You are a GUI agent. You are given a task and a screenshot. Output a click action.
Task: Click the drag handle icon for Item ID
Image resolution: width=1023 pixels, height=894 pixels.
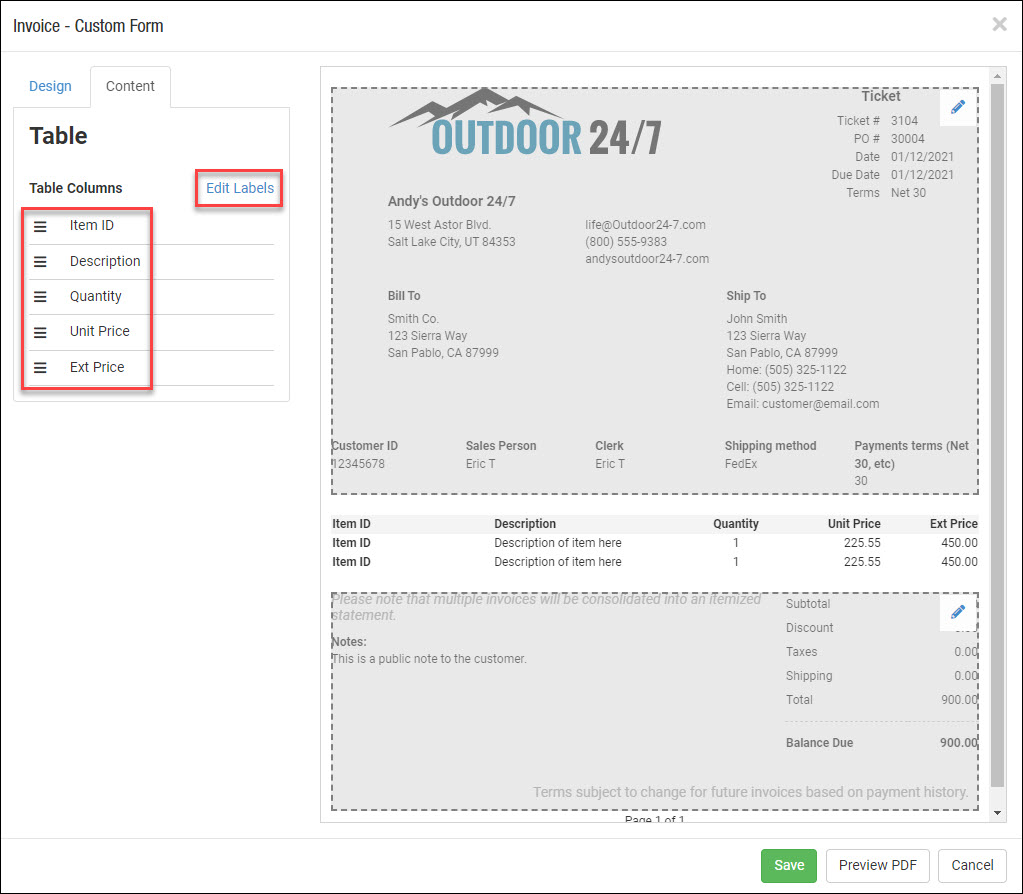(40, 226)
